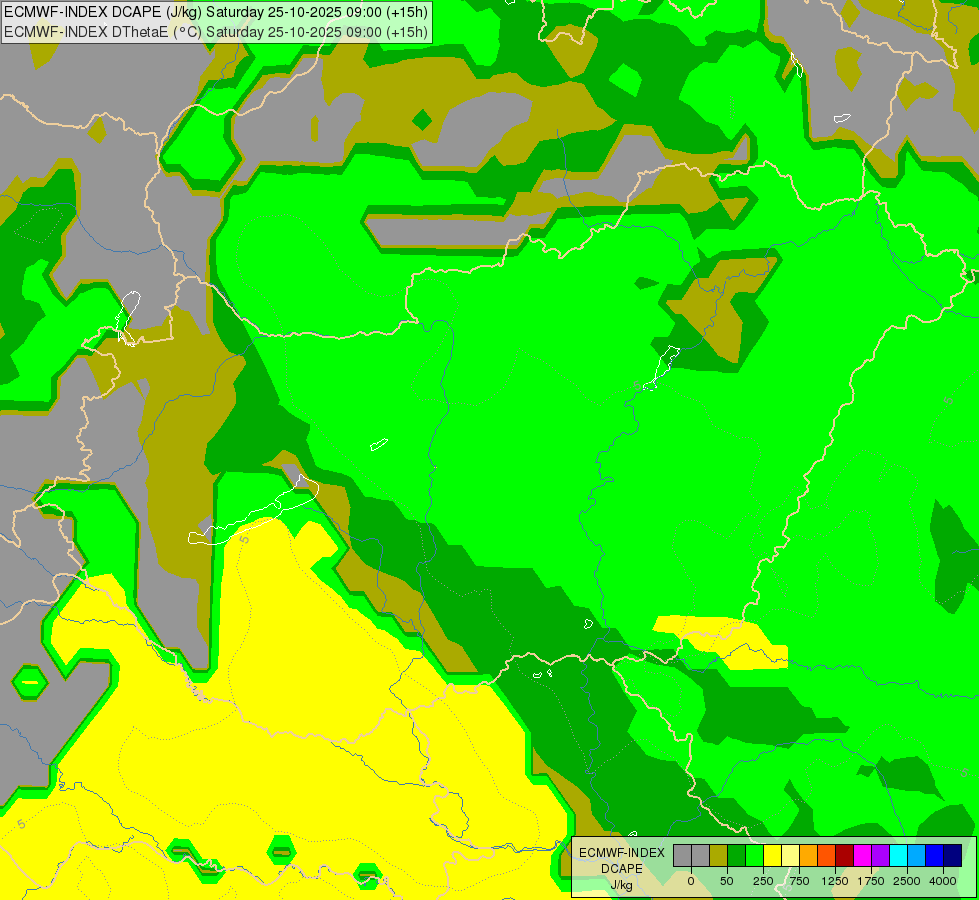The width and height of the screenshot is (979, 900).
Task: Click the DThetaE title line at top
Action: [x=216, y=32]
